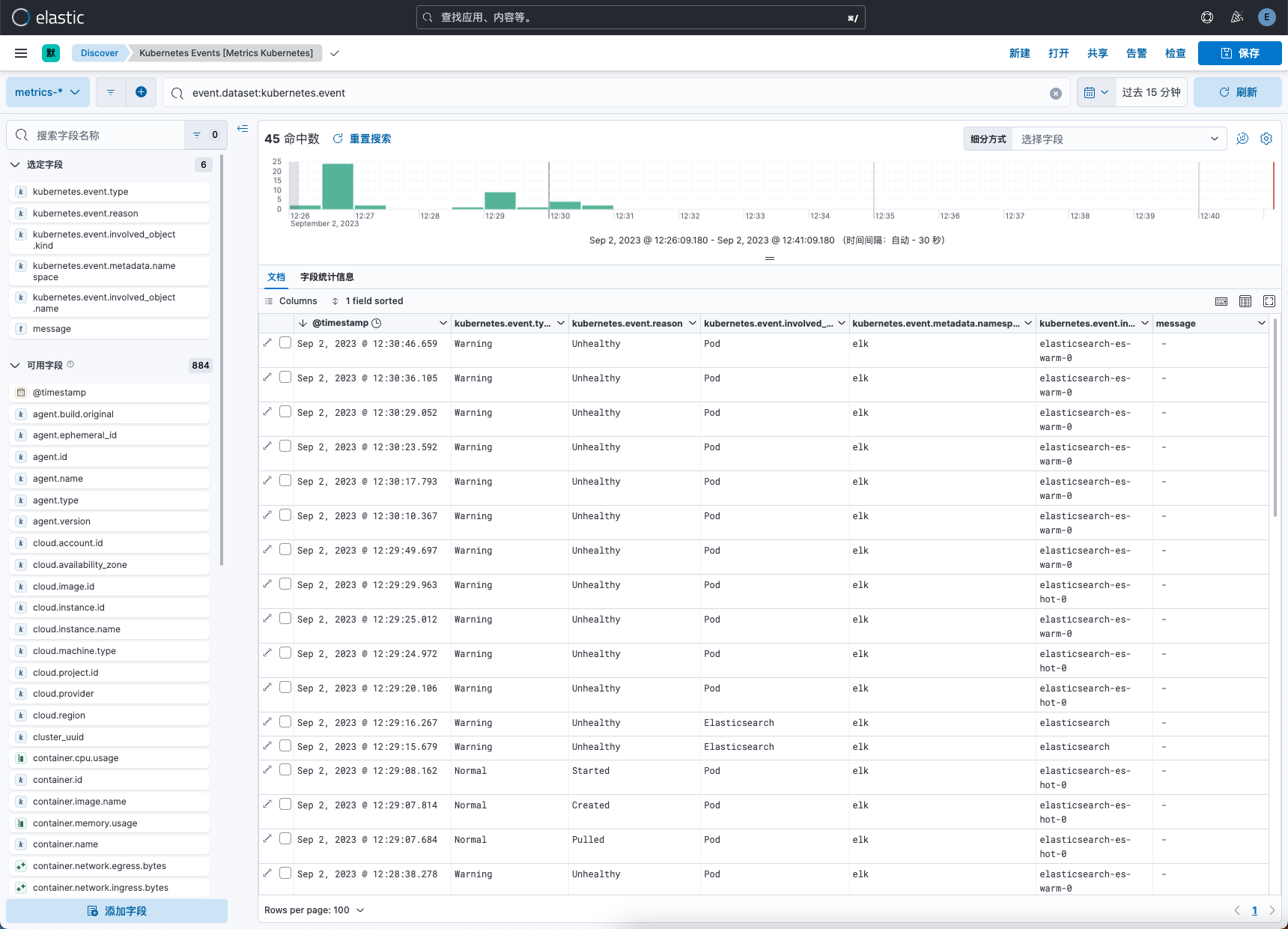Open the Columns button in grid toolbar
This screenshot has width=1288, height=929.
(x=291, y=301)
